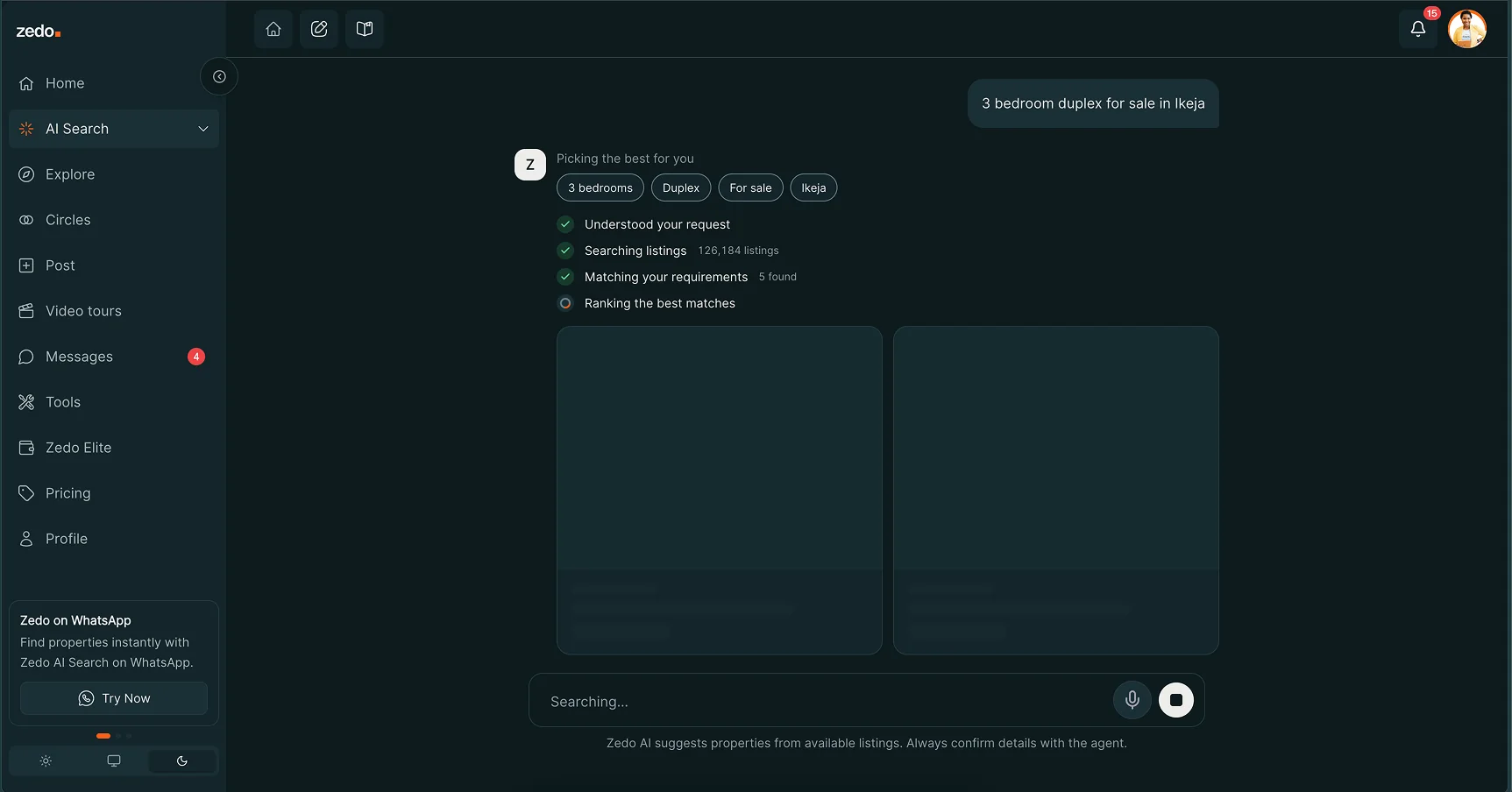This screenshot has width=1512, height=792.
Task: Switch to dark theme
Action: 182,761
